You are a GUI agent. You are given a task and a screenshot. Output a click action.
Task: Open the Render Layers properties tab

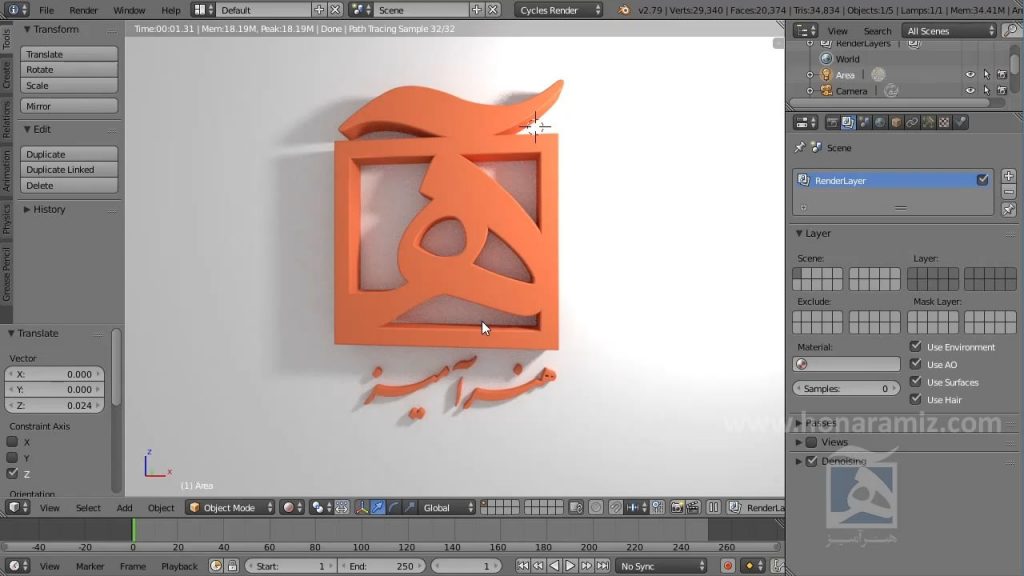(848, 122)
